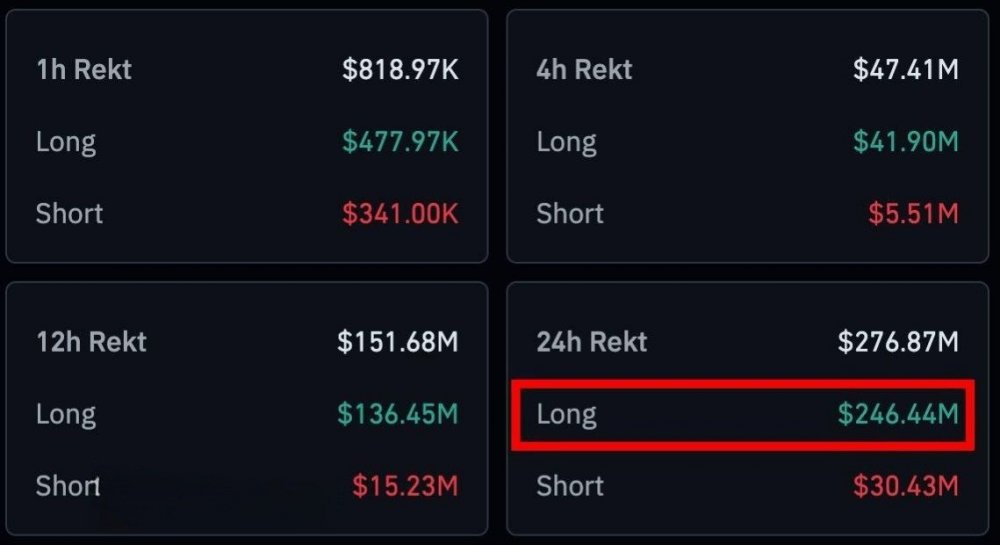
Task: Click the Long label in the 4h card
Action: tap(567, 142)
